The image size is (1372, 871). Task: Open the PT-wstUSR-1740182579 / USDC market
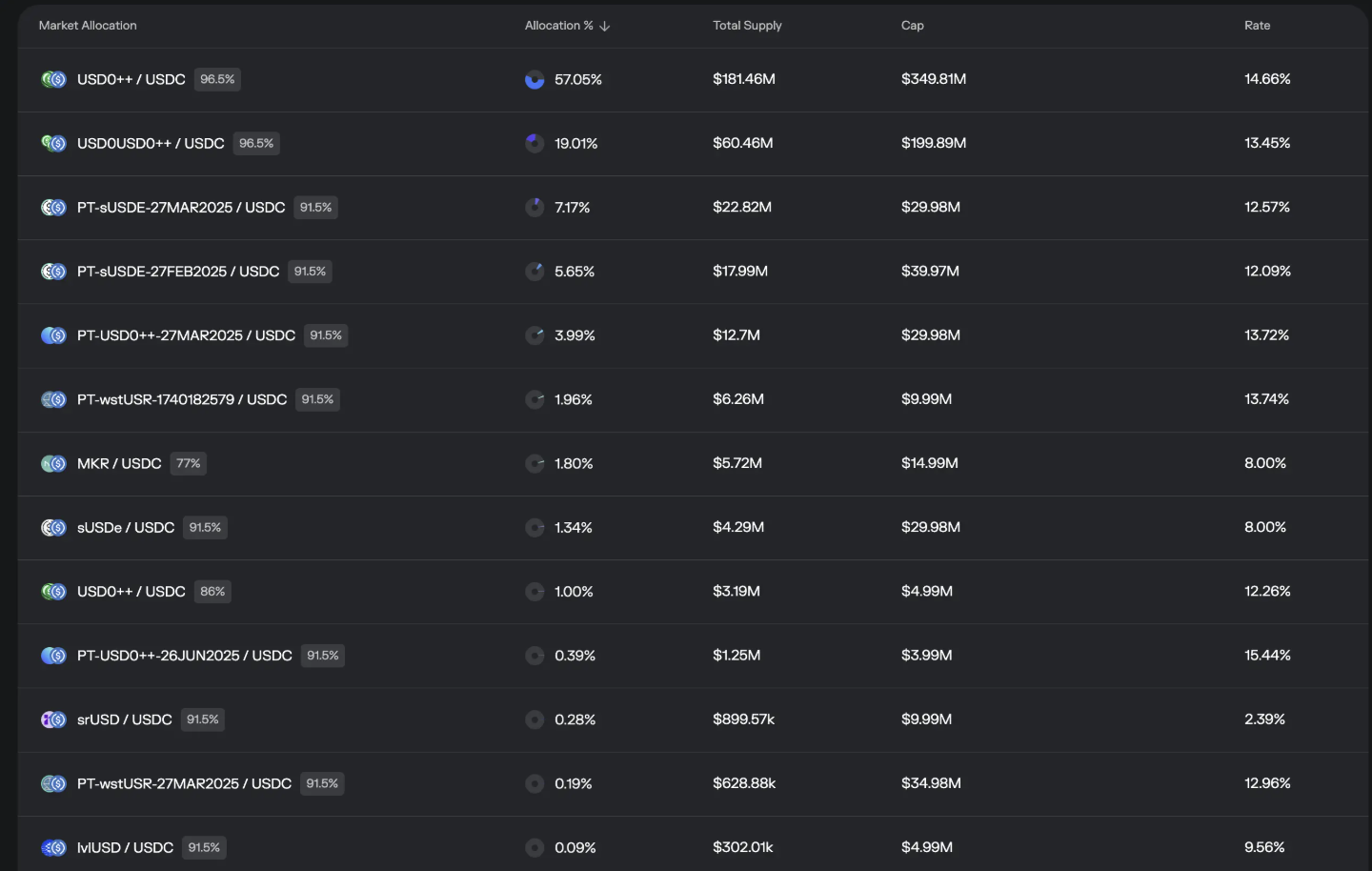(x=182, y=399)
